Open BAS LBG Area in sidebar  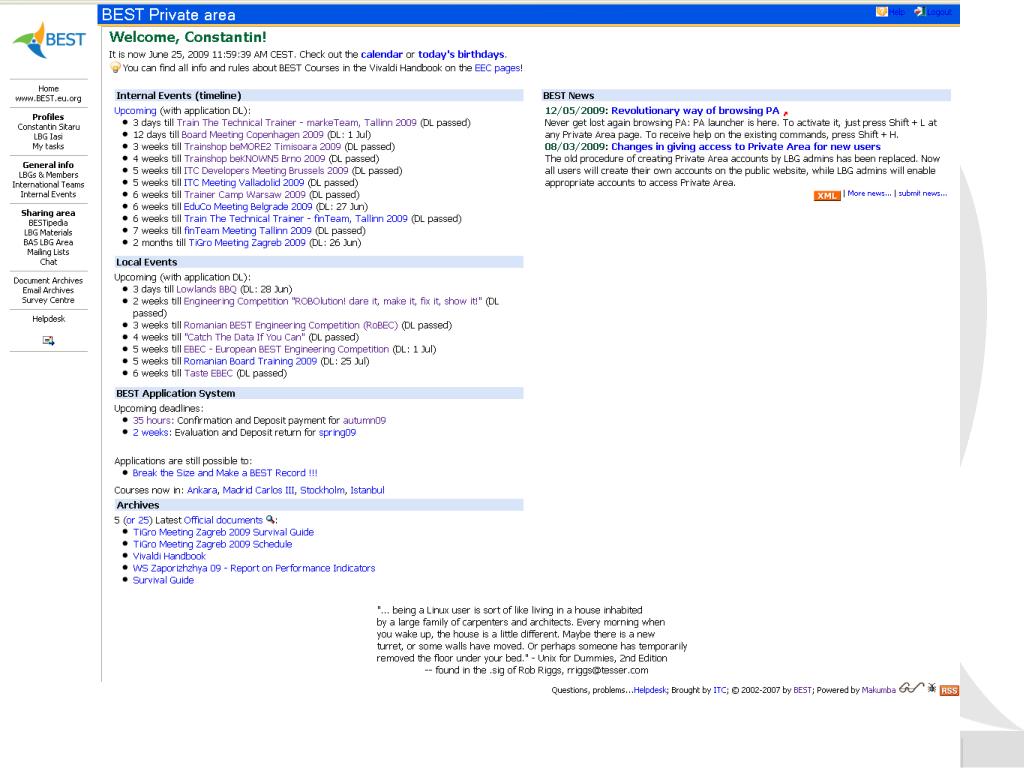(x=48, y=242)
